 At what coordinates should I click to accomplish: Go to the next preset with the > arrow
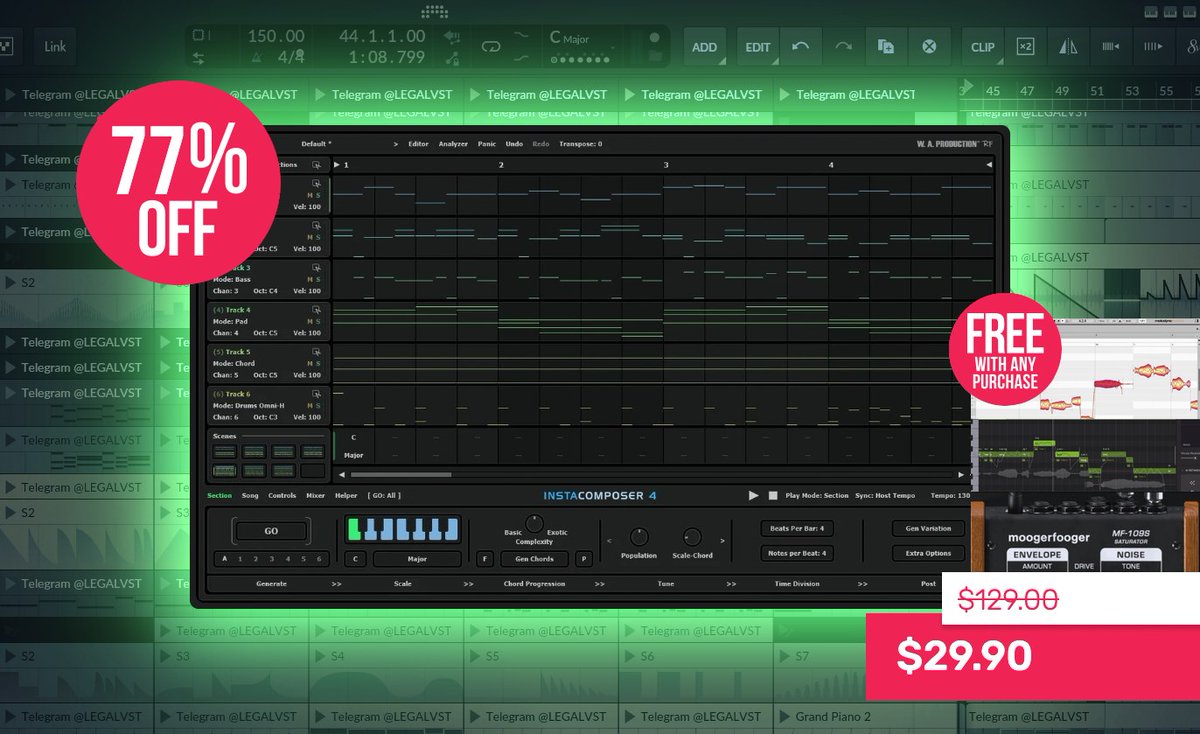pos(395,144)
